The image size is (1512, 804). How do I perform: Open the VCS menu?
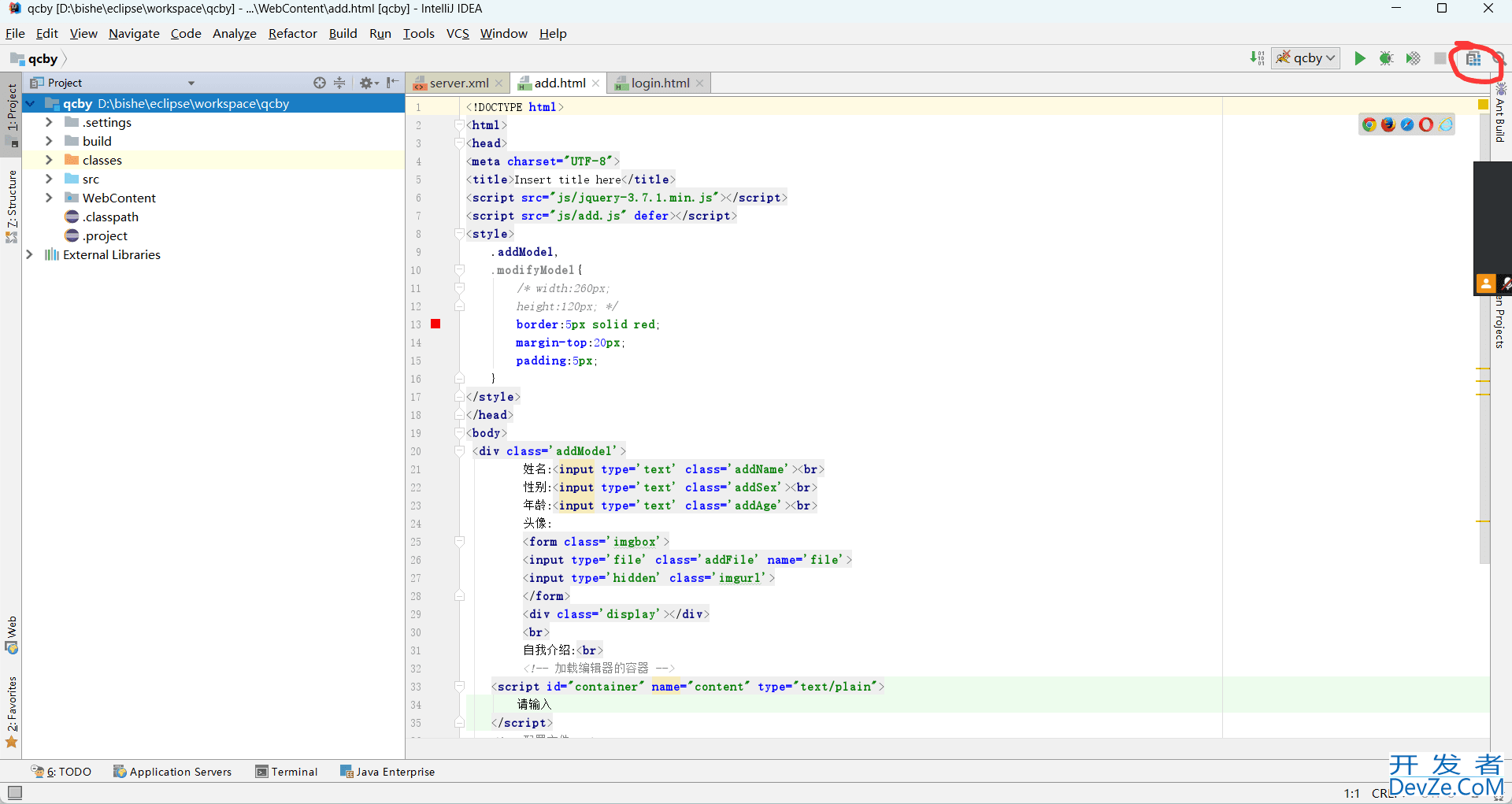(x=458, y=33)
